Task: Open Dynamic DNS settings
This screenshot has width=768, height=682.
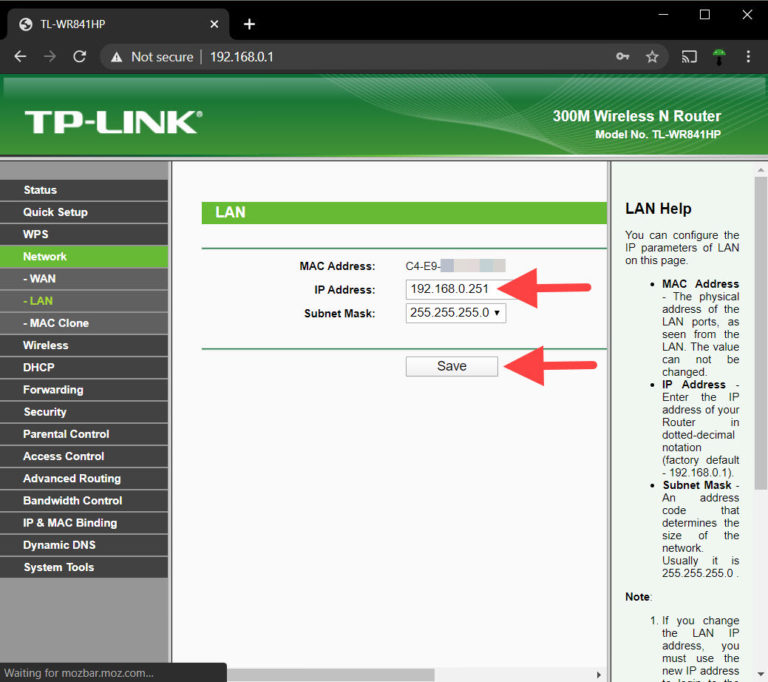Action: coord(84,545)
